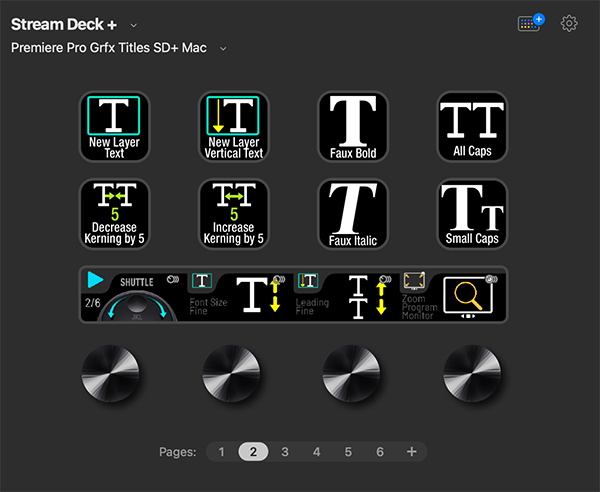Add a new page with plus button
The width and height of the screenshot is (600, 492).
pyautogui.click(x=412, y=452)
